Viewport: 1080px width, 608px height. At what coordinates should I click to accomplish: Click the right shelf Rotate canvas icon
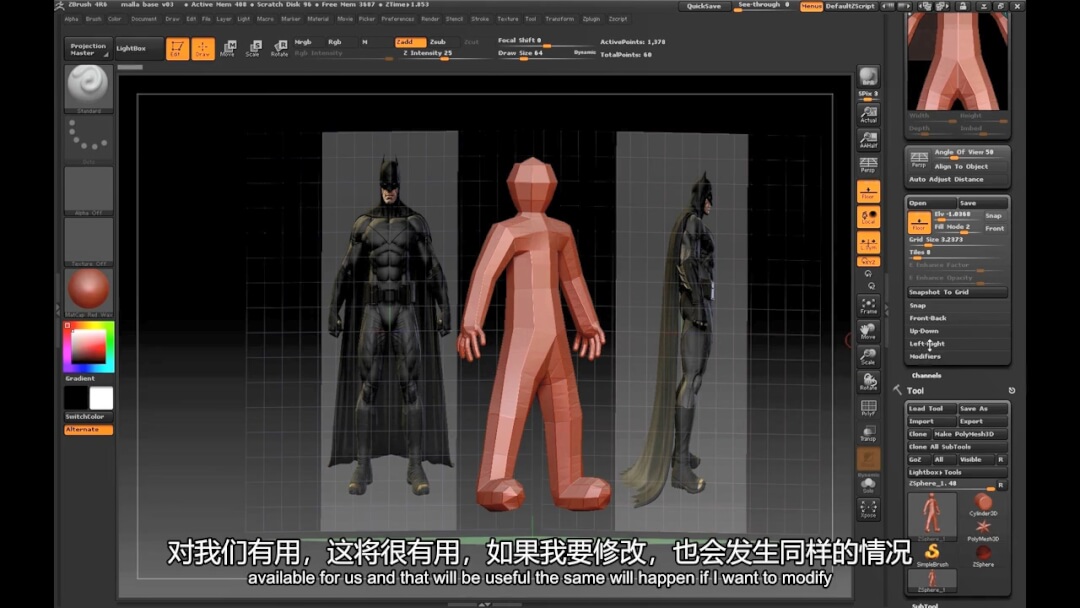pos(868,382)
